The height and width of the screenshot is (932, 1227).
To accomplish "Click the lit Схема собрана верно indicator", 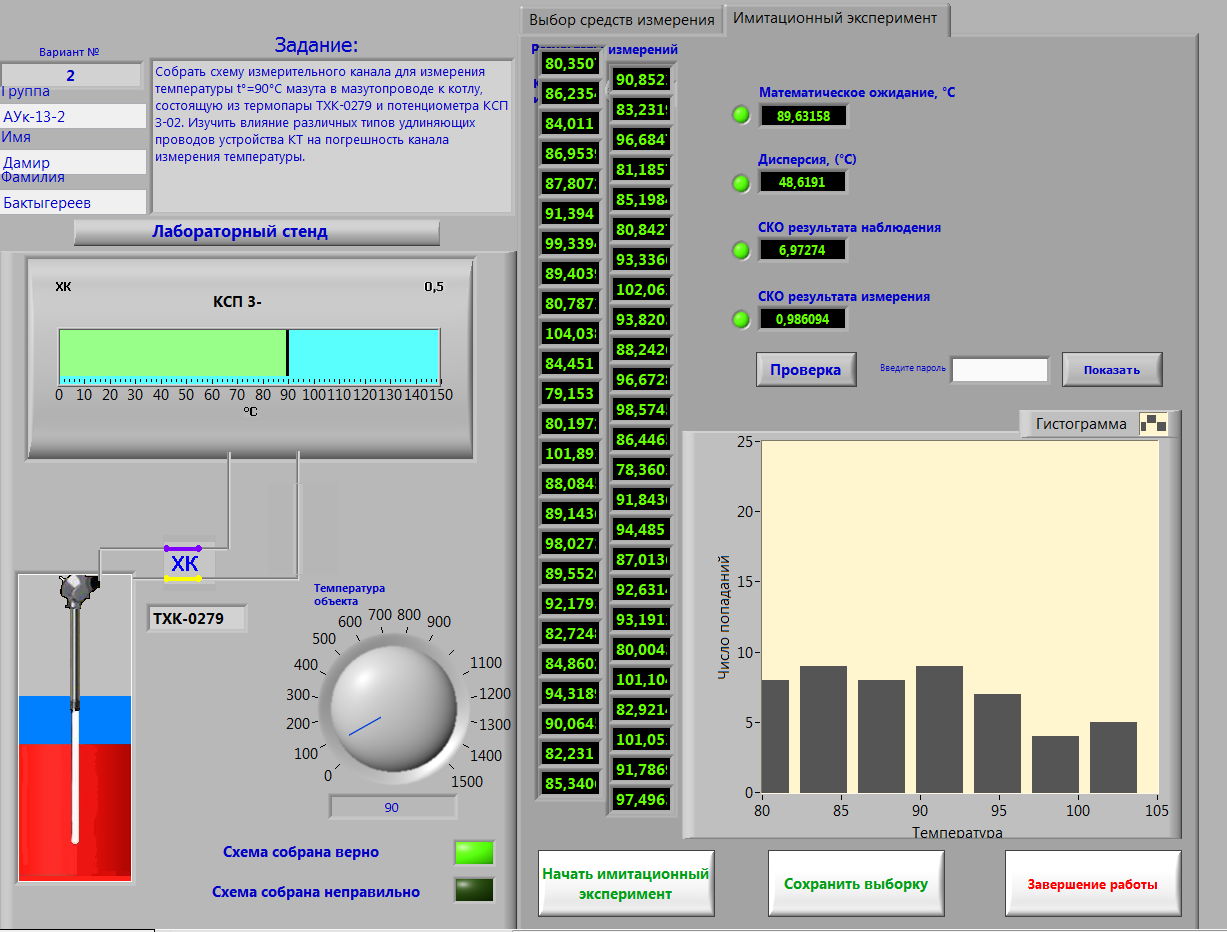I will click(474, 852).
